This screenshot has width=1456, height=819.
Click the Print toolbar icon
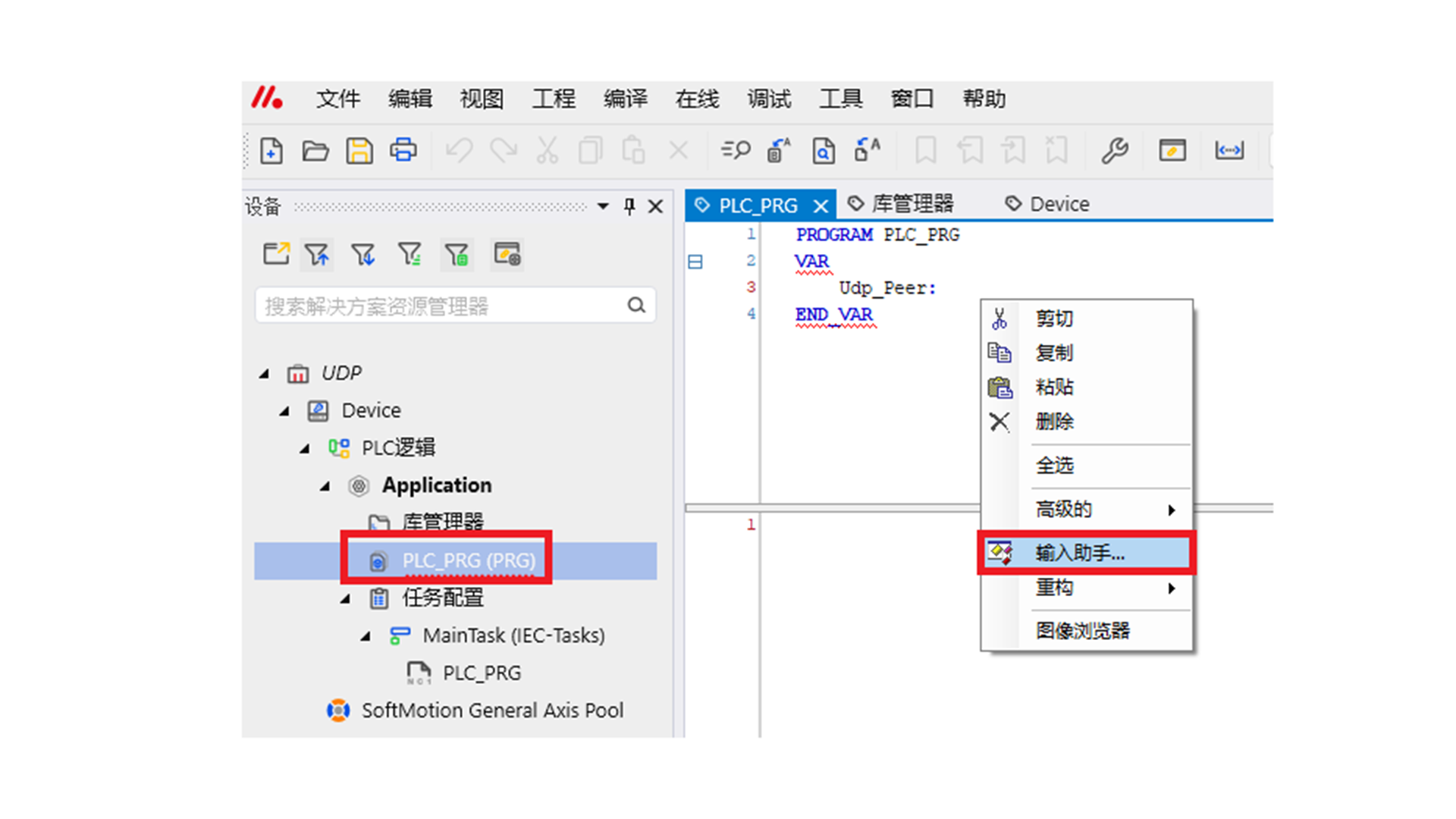coord(403,151)
